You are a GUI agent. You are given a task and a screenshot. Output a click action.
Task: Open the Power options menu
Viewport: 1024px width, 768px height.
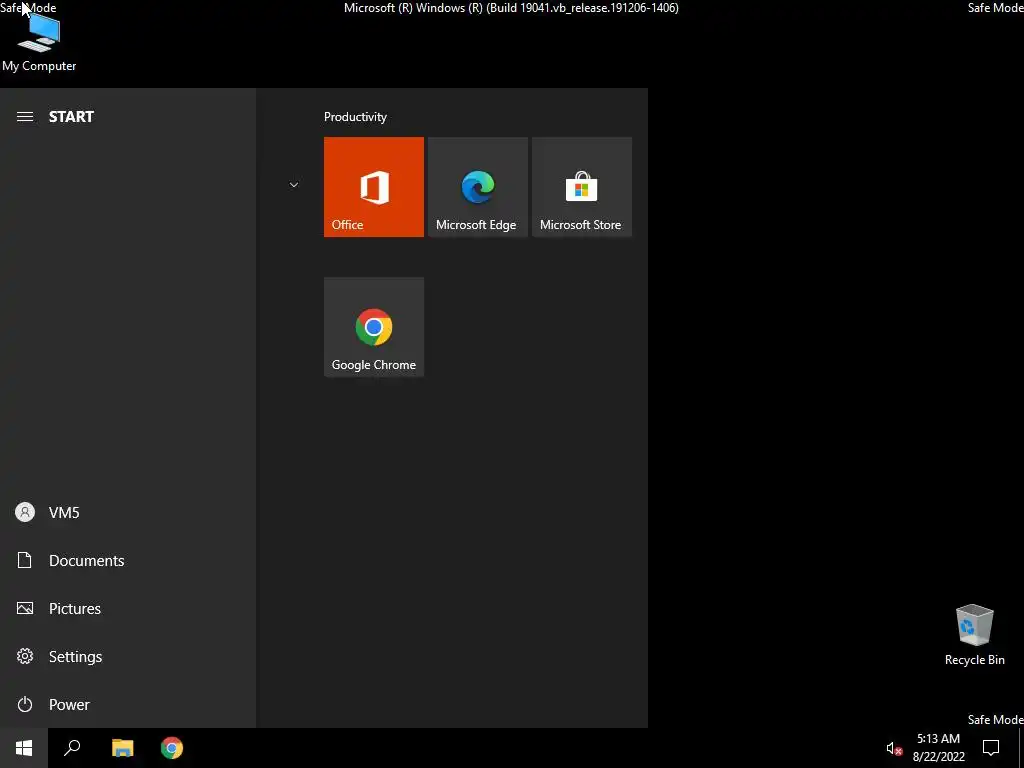(128, 705)
